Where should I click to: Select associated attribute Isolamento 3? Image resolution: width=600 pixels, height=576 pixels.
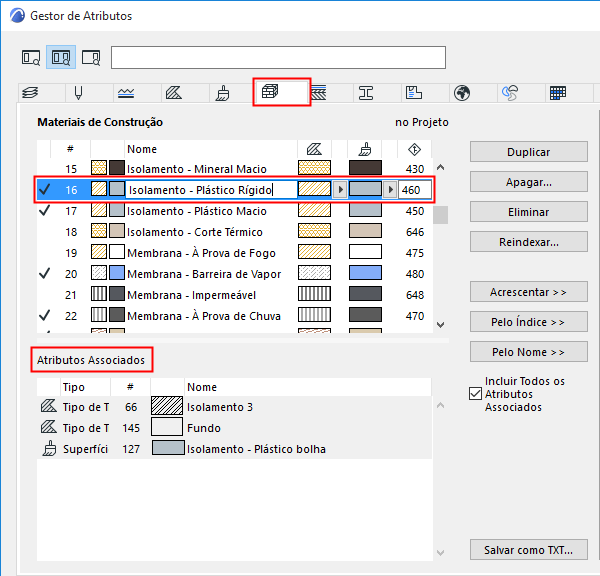[234, 407]
